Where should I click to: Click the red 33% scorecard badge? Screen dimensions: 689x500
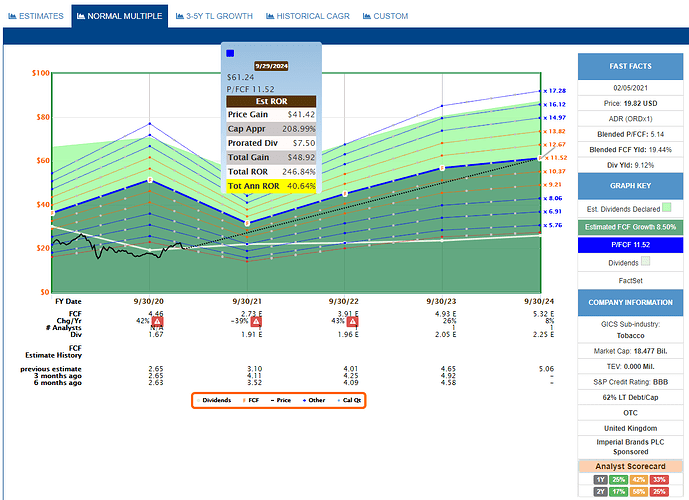tap(659, 479)
